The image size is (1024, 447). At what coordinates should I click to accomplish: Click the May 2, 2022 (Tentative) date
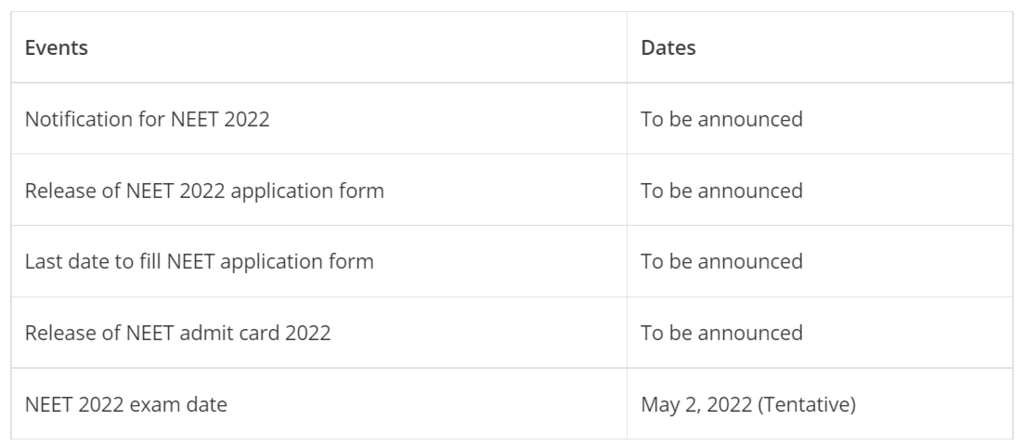748,405
